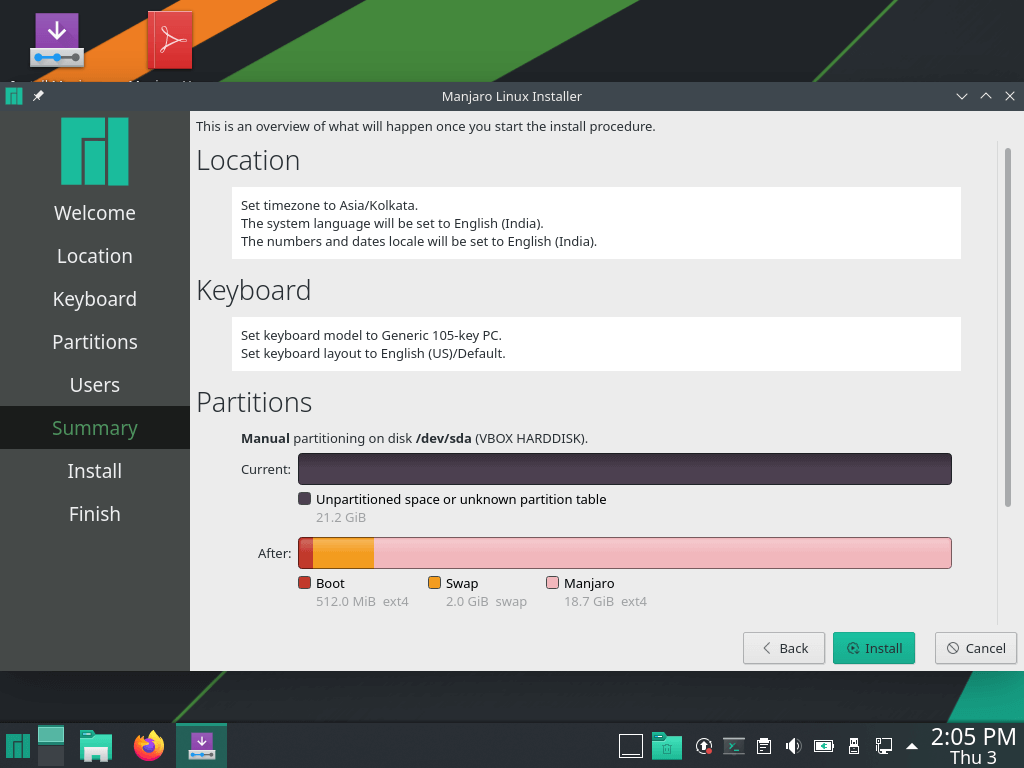The image size is (1024, 768).
Task: Open the Manjaro window menu icon in the title bar
Action: pyautogui.click(x=14, y=96)
